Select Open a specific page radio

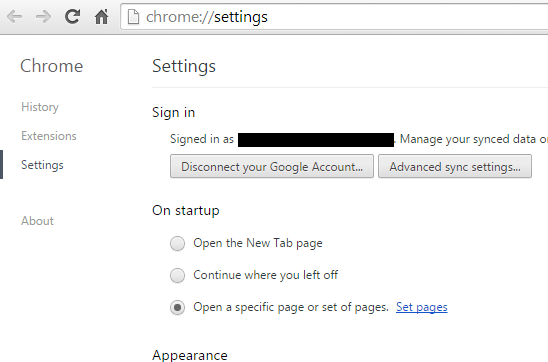point(178,307)
